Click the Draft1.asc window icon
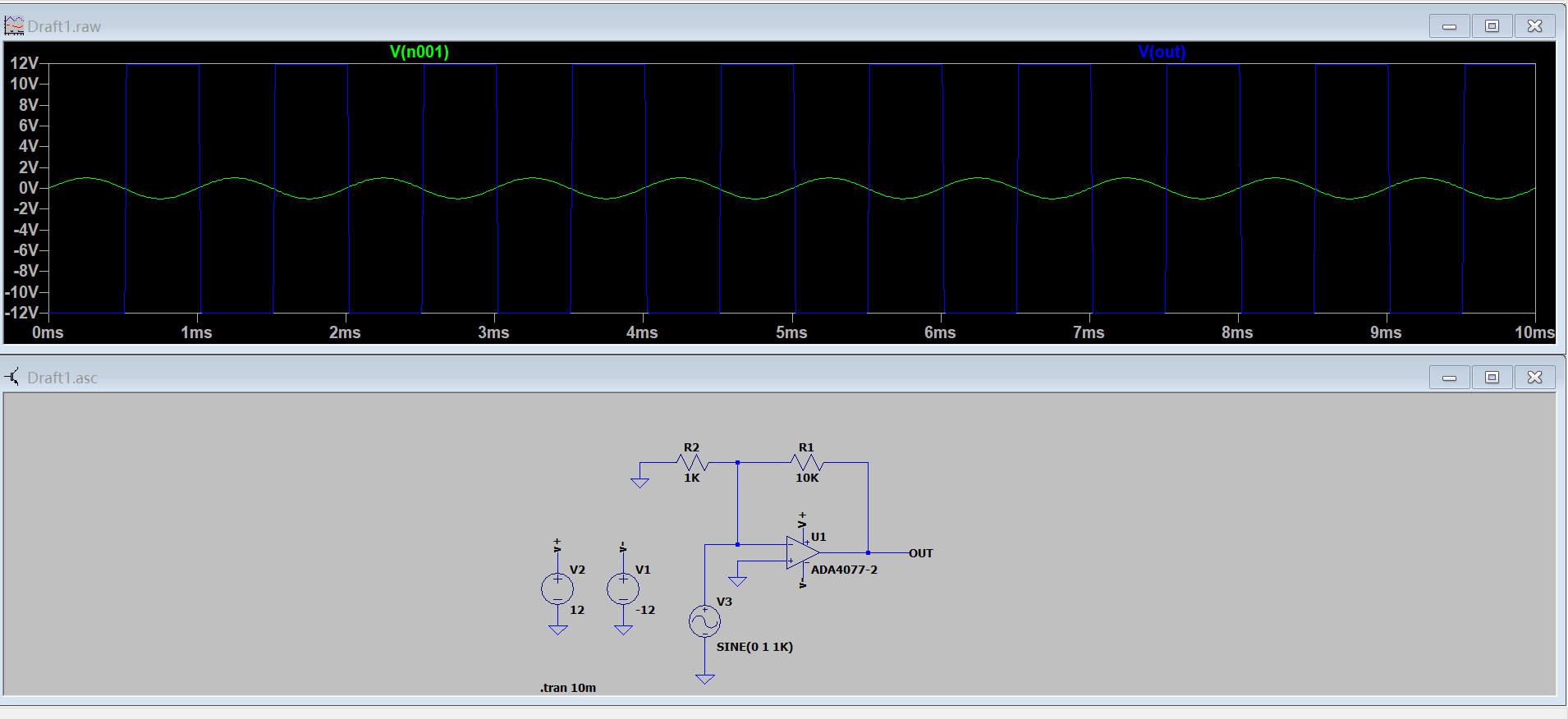Screen dimensions: 1568x719 pyautogui.click(x=12, y=378)
